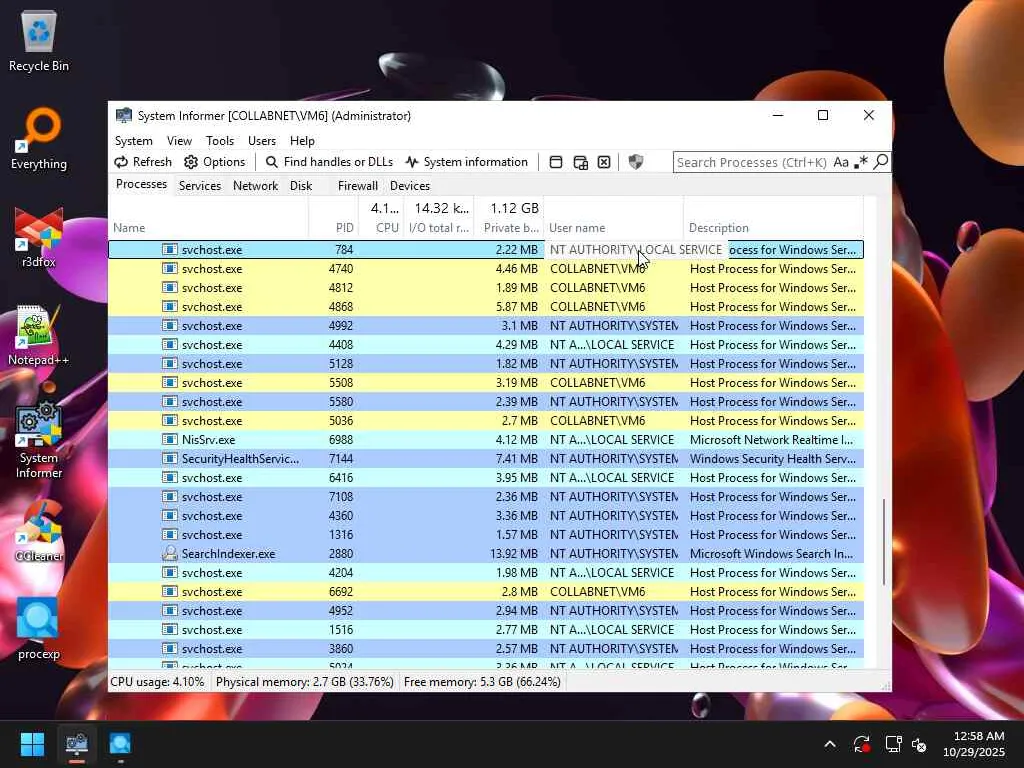Toggle case-sensitive search (Aa)
1024x768 pixels.
click(841, 162)
